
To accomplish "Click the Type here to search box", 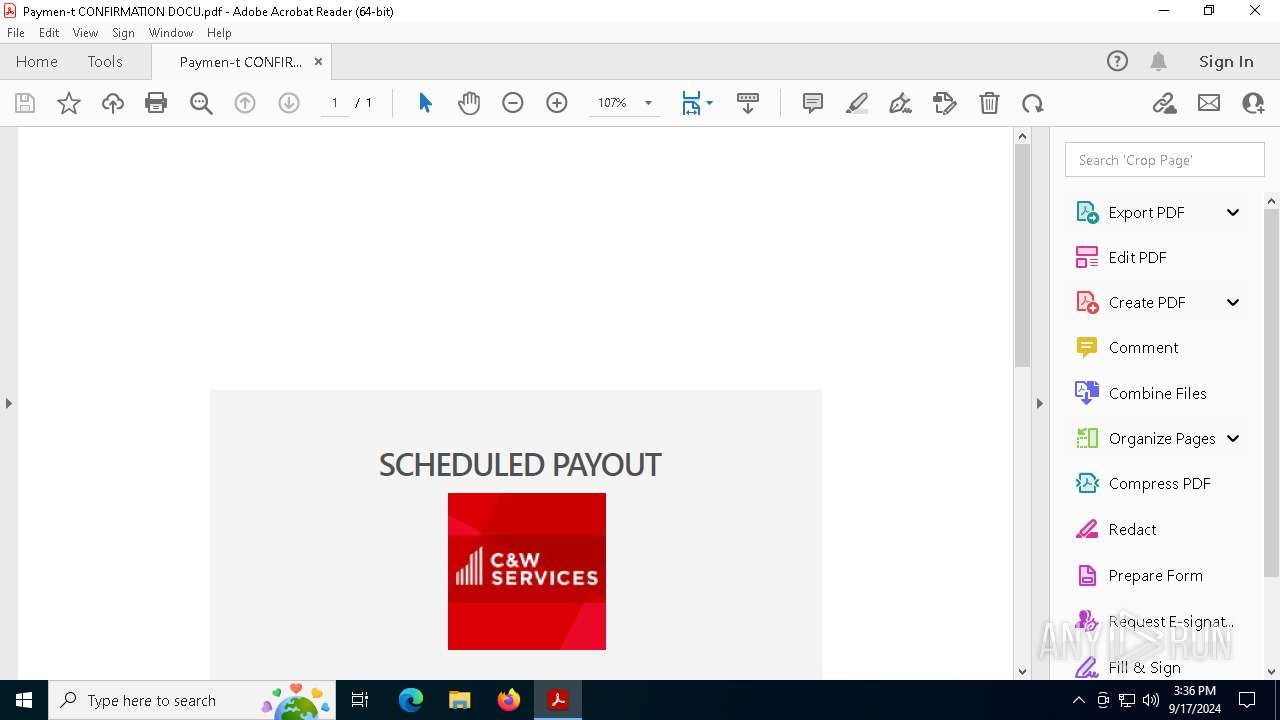I will pyautogui.click(x=194, y=700).
